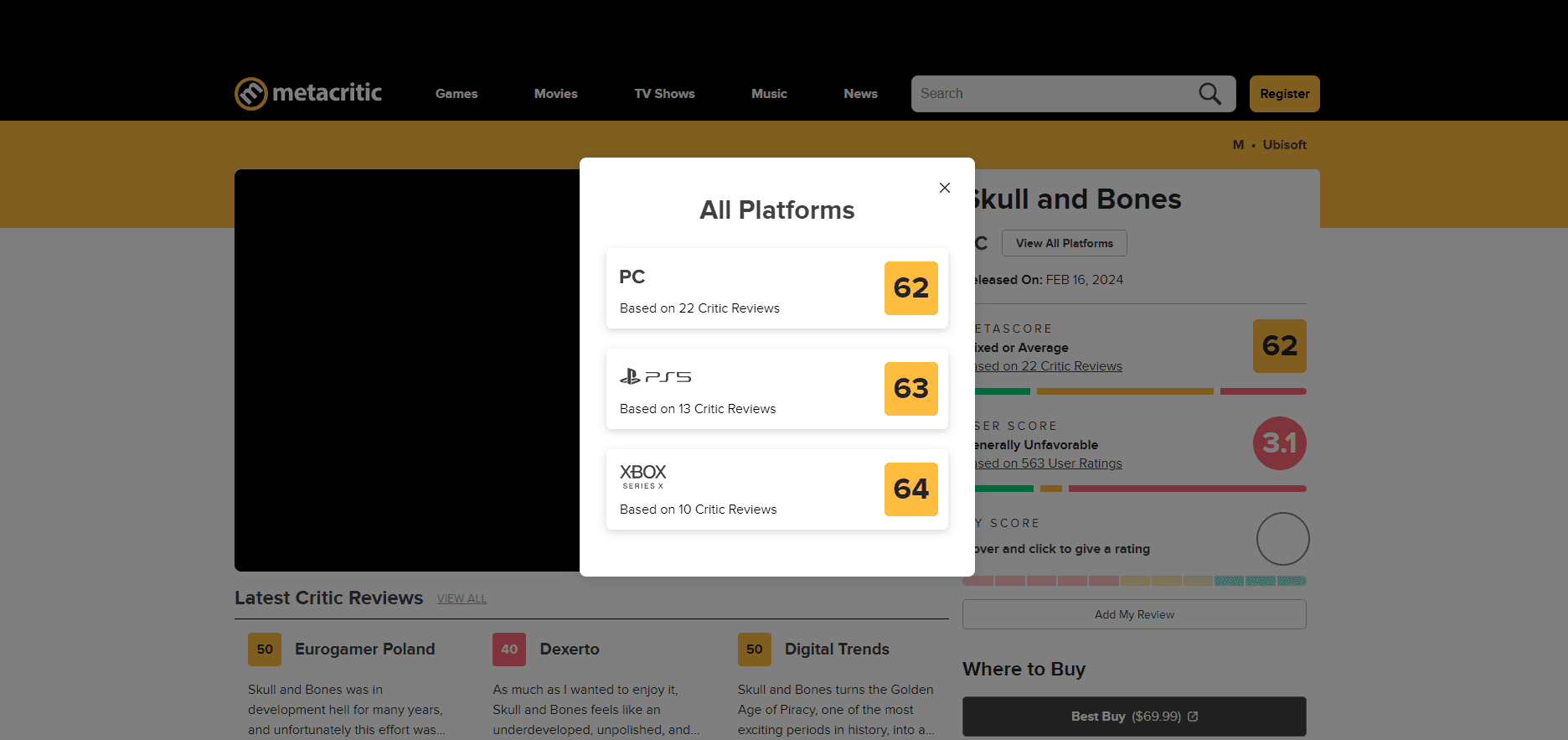Open the Games menu
This screenshot has width=1568, height=740.
click(x=456, y=94)
